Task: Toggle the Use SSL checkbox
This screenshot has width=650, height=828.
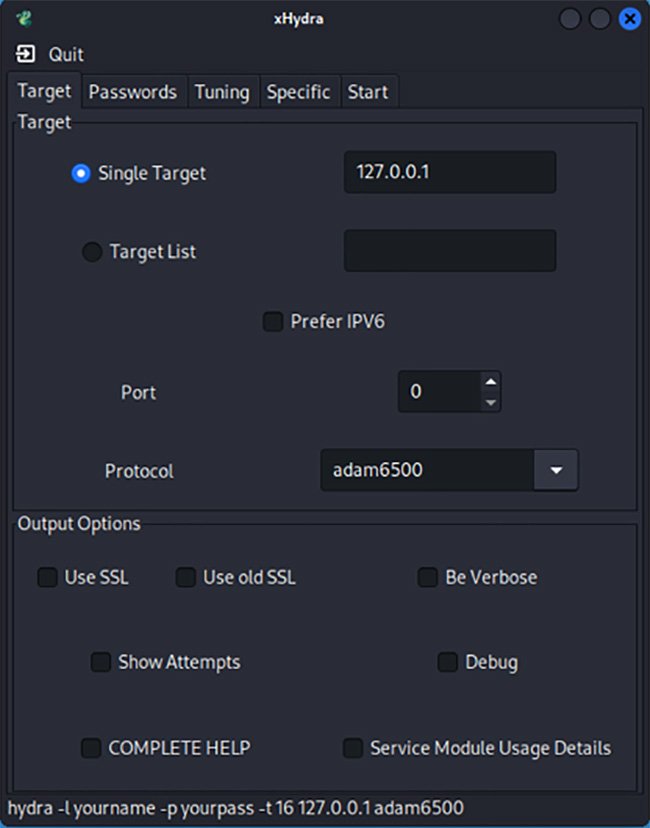Action: click(47, 577)
